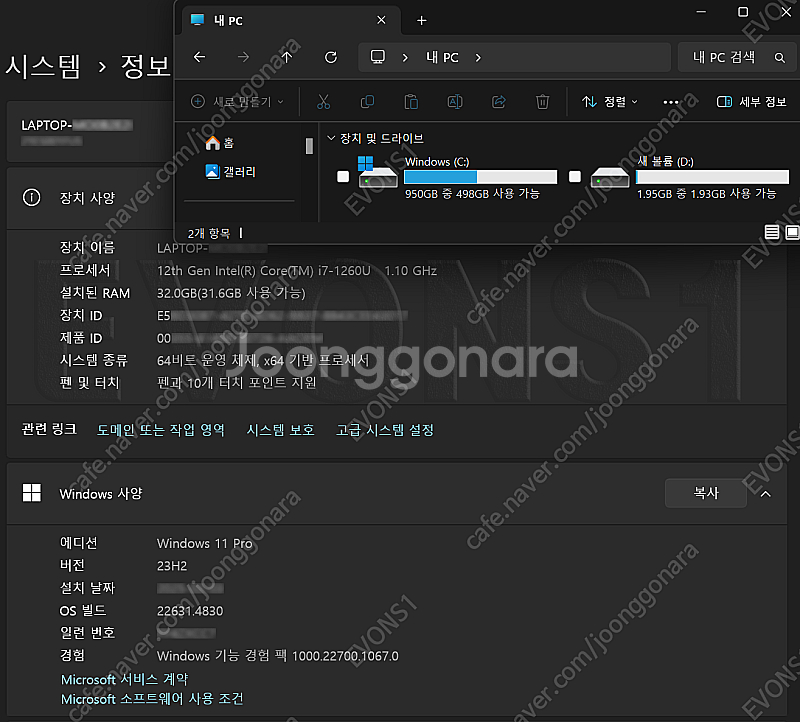Click the Windows 11 Pro edition text
This screenshot has height=722, width=800.
pyautogui.click(x=205, y=543)
